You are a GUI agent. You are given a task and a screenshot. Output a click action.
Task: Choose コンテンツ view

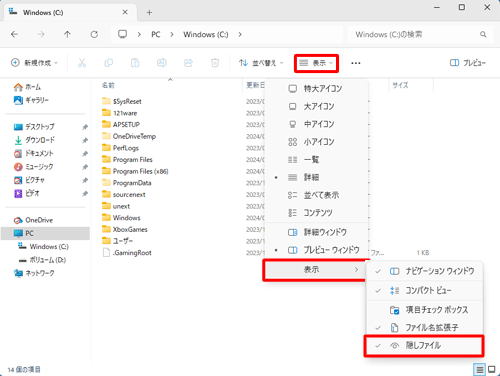pos(317,213)
